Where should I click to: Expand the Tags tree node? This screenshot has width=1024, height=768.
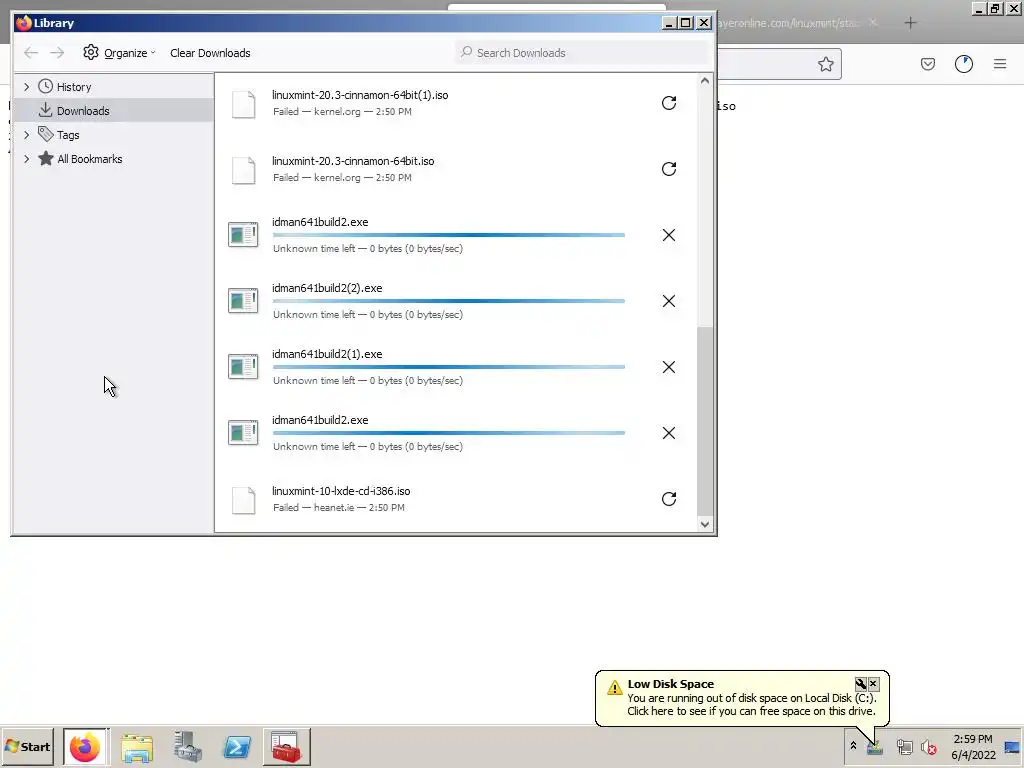pyautogui.click(x=27, y=135)
